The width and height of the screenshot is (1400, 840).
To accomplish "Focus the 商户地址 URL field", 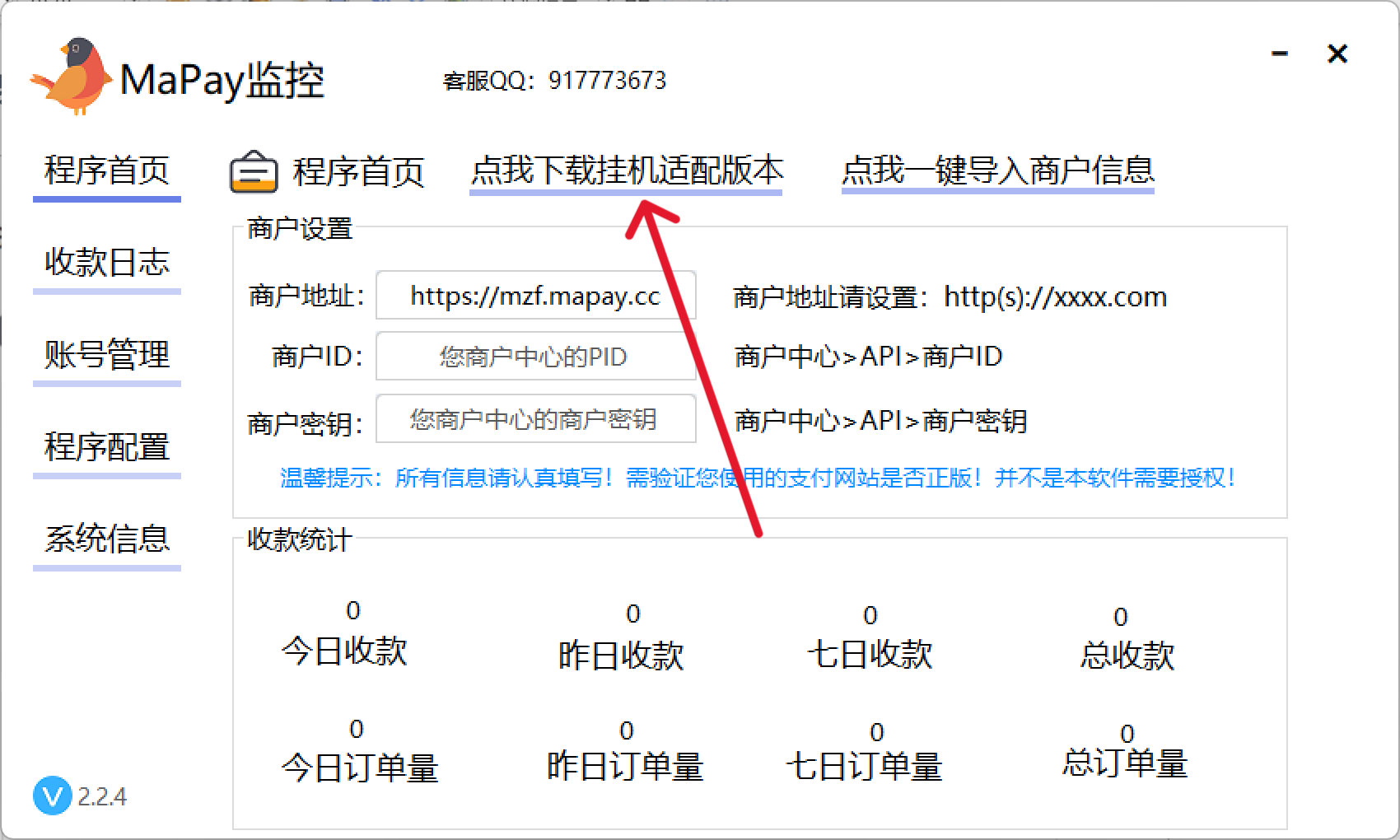I will (536, 296).
